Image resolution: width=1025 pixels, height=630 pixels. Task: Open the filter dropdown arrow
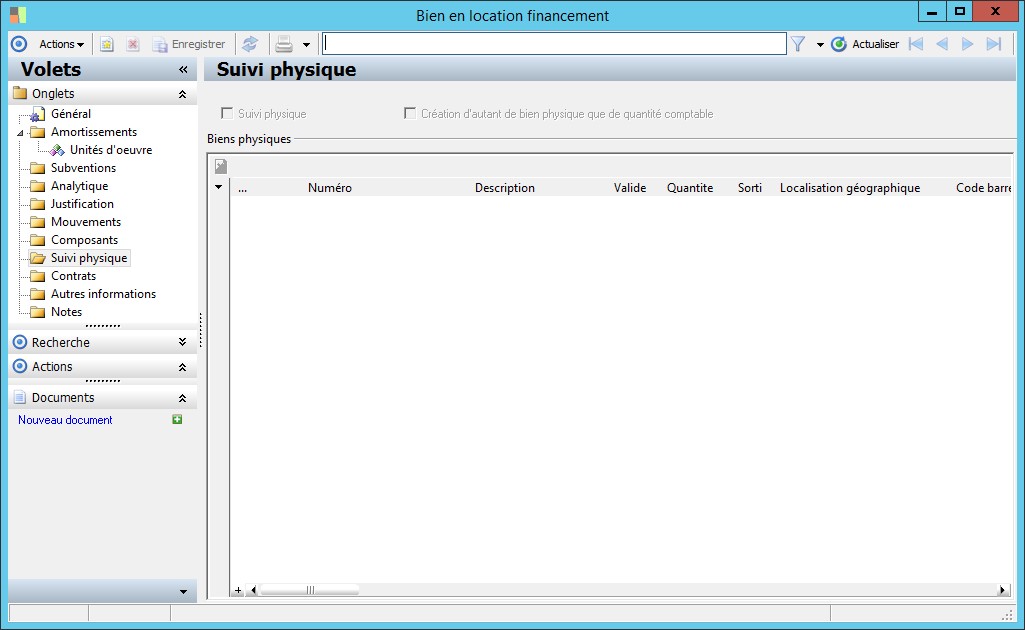(x=820, y=44)
